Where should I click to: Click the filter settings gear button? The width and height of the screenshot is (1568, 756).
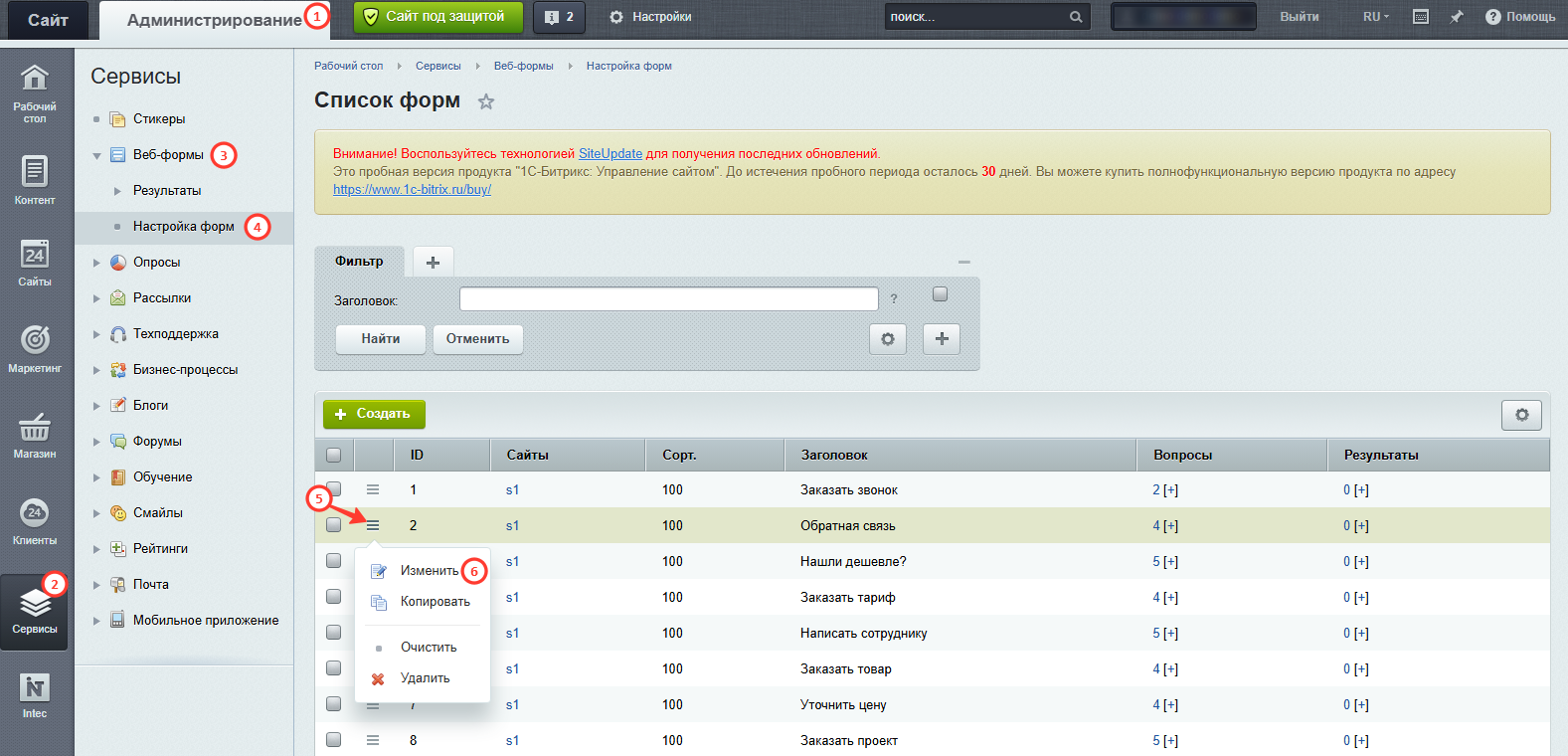tap(888, 339)
